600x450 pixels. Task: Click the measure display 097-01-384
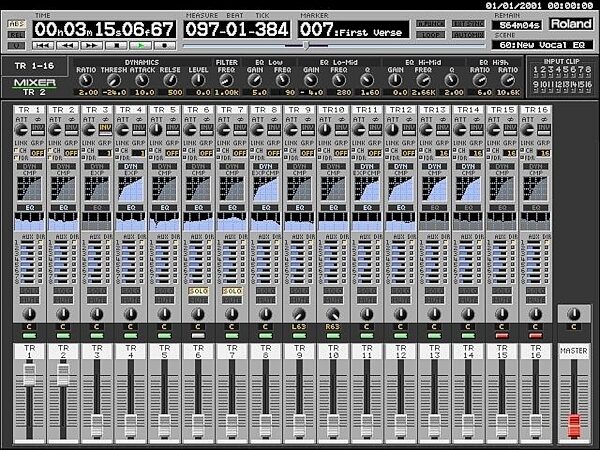236,29
